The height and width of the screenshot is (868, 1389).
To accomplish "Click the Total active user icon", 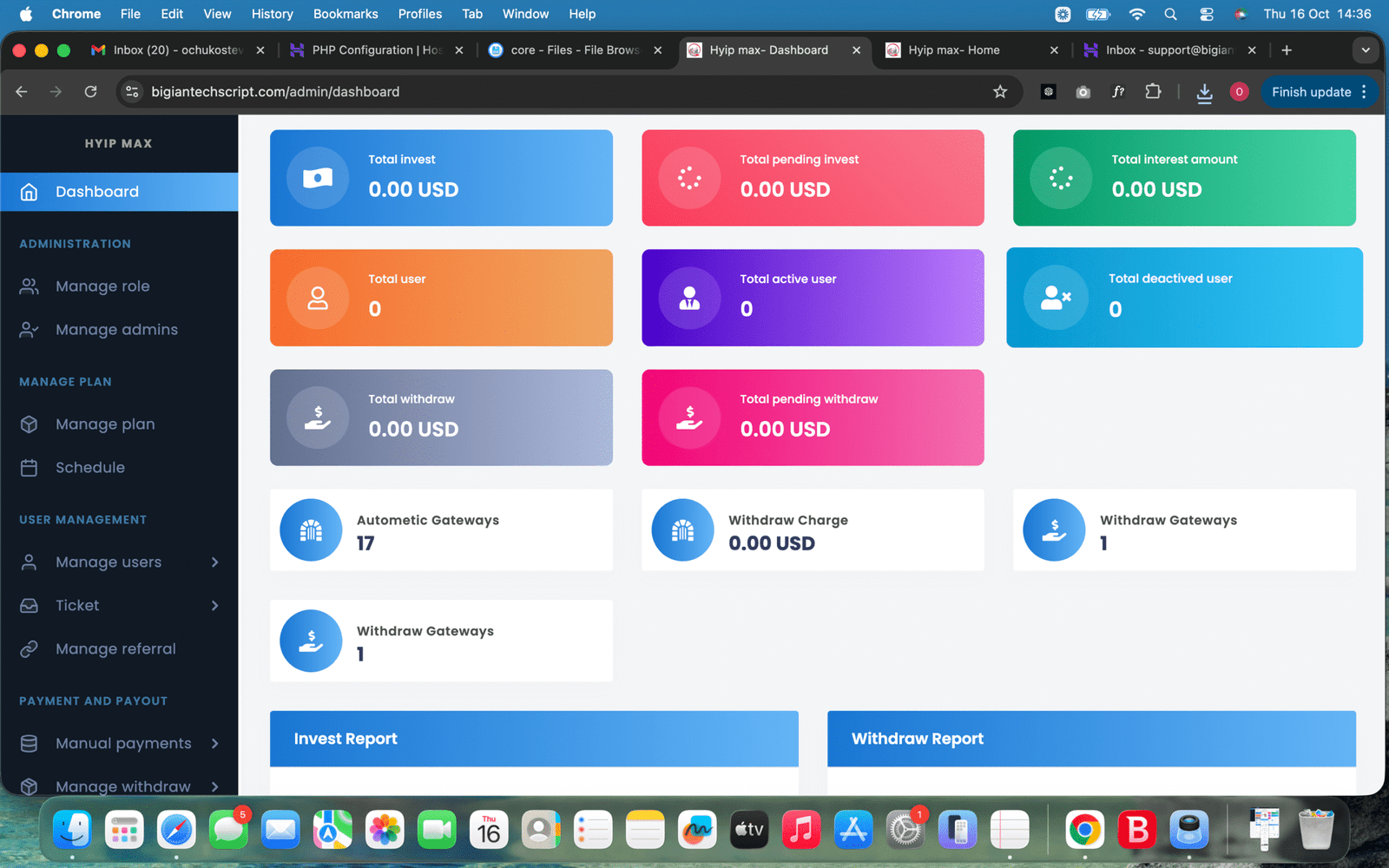I will [689, 299].
